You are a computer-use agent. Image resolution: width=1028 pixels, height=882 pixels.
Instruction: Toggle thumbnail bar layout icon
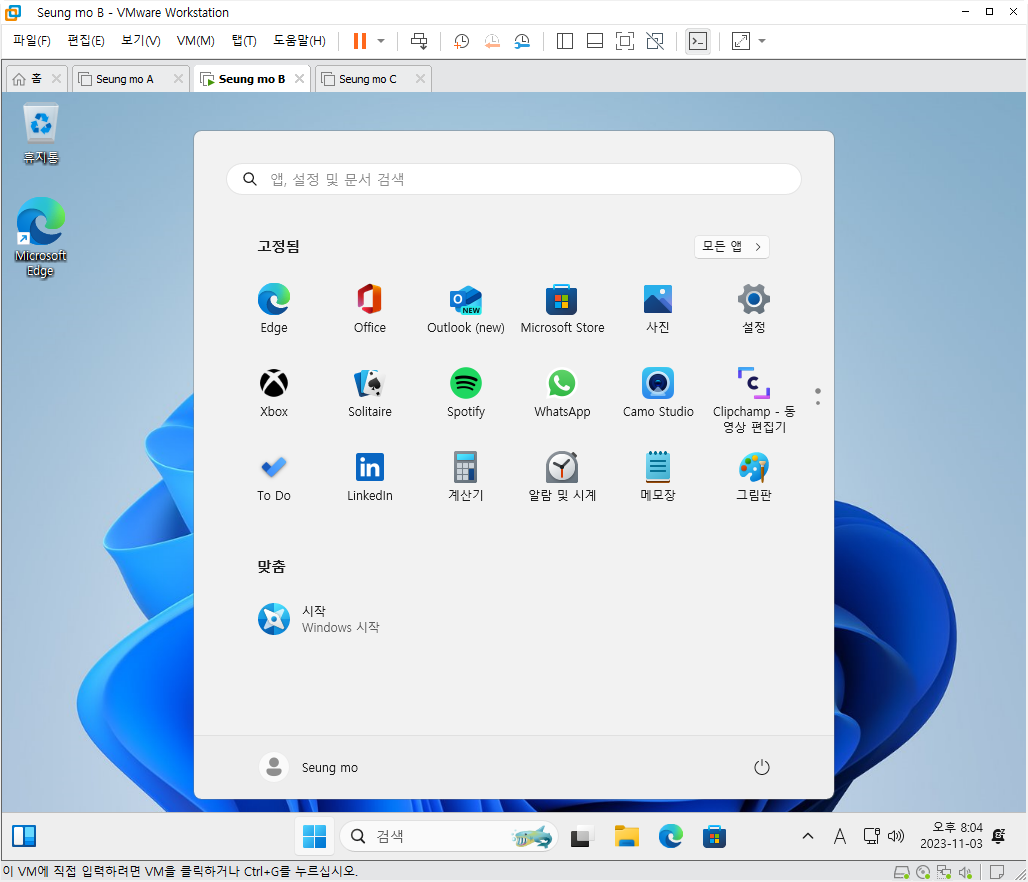(x=595, y=41)
